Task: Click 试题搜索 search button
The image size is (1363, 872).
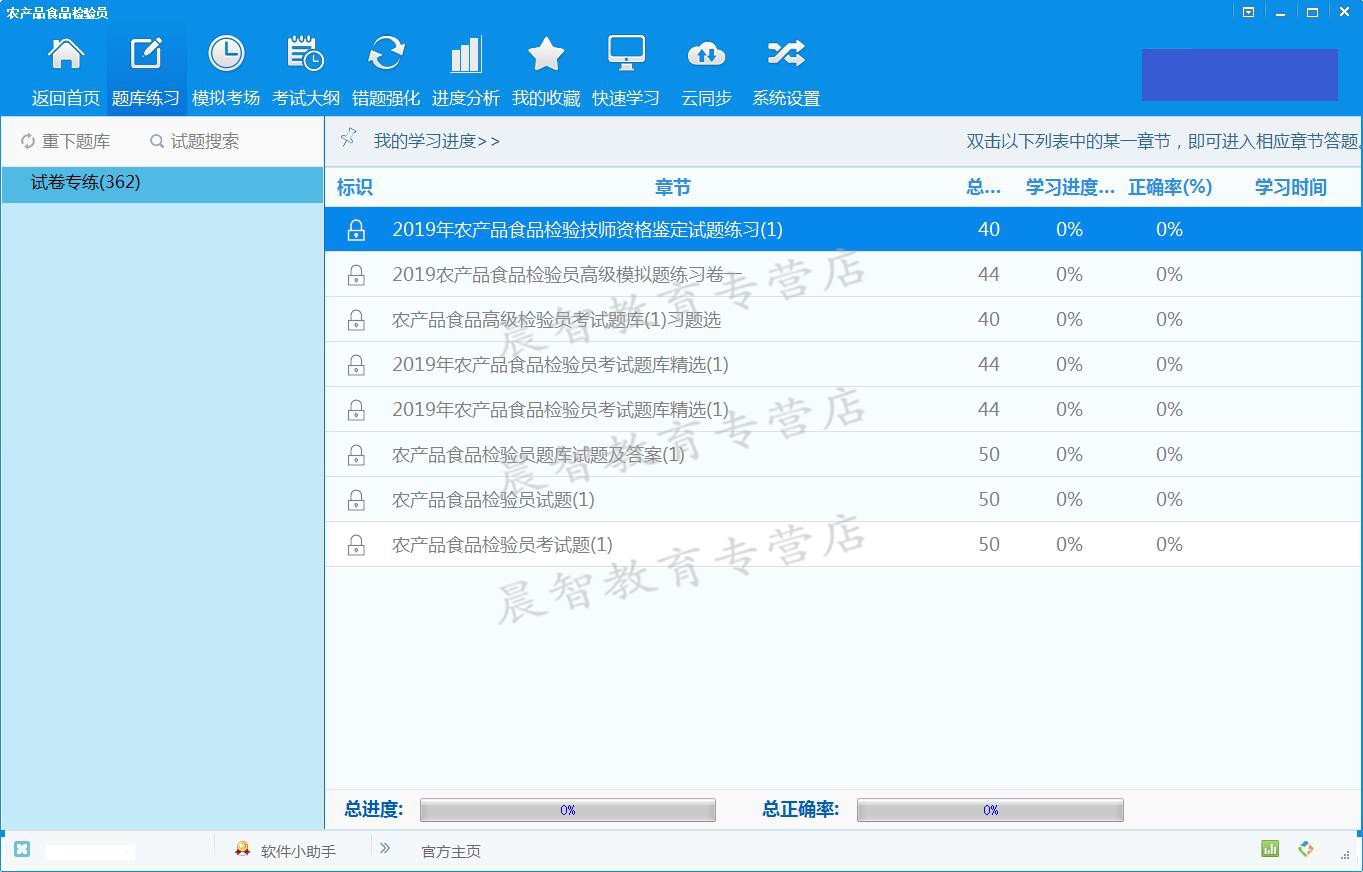Action: pyautogui.click(x=194, y=142)
